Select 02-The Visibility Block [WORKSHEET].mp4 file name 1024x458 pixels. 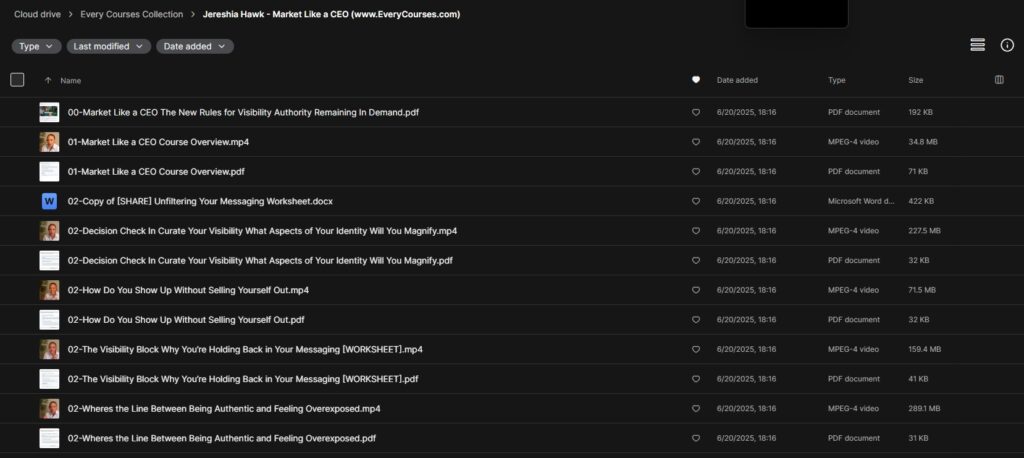(245, 349)
